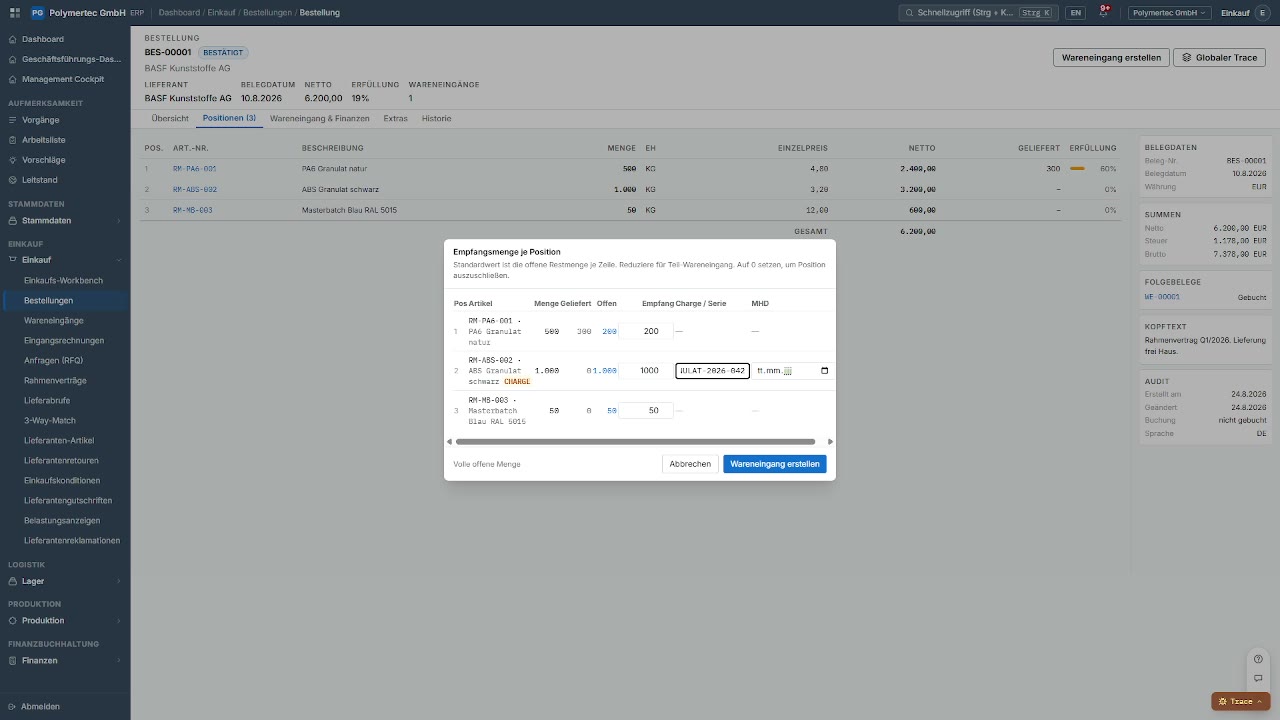Viewport: 1280px width, 720px height.
Task: Edit Empfang quantity 50 field
Action: [x=645, y=411]
